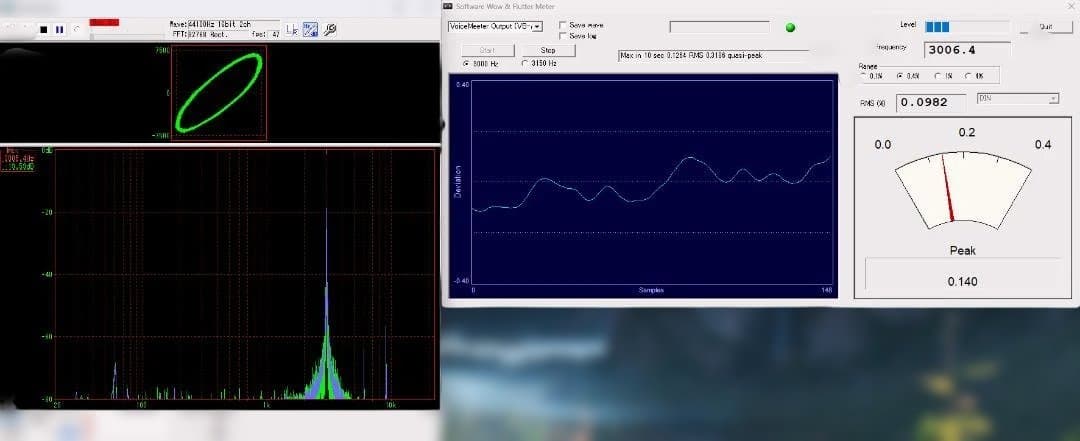The height and width of the screenshot is (441, 1080).
Task: Toggle the highlighted spectrum view icon
Action: click(x=310, y=29)
